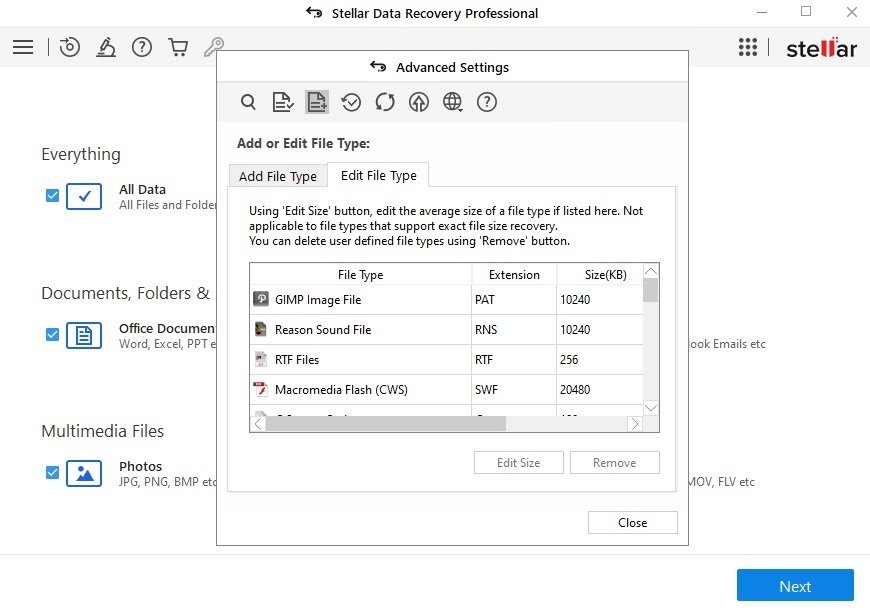The image size is (870, 612).
Task: Maximize the Stellar Data Recovery window
Action: tap(806, 11)
